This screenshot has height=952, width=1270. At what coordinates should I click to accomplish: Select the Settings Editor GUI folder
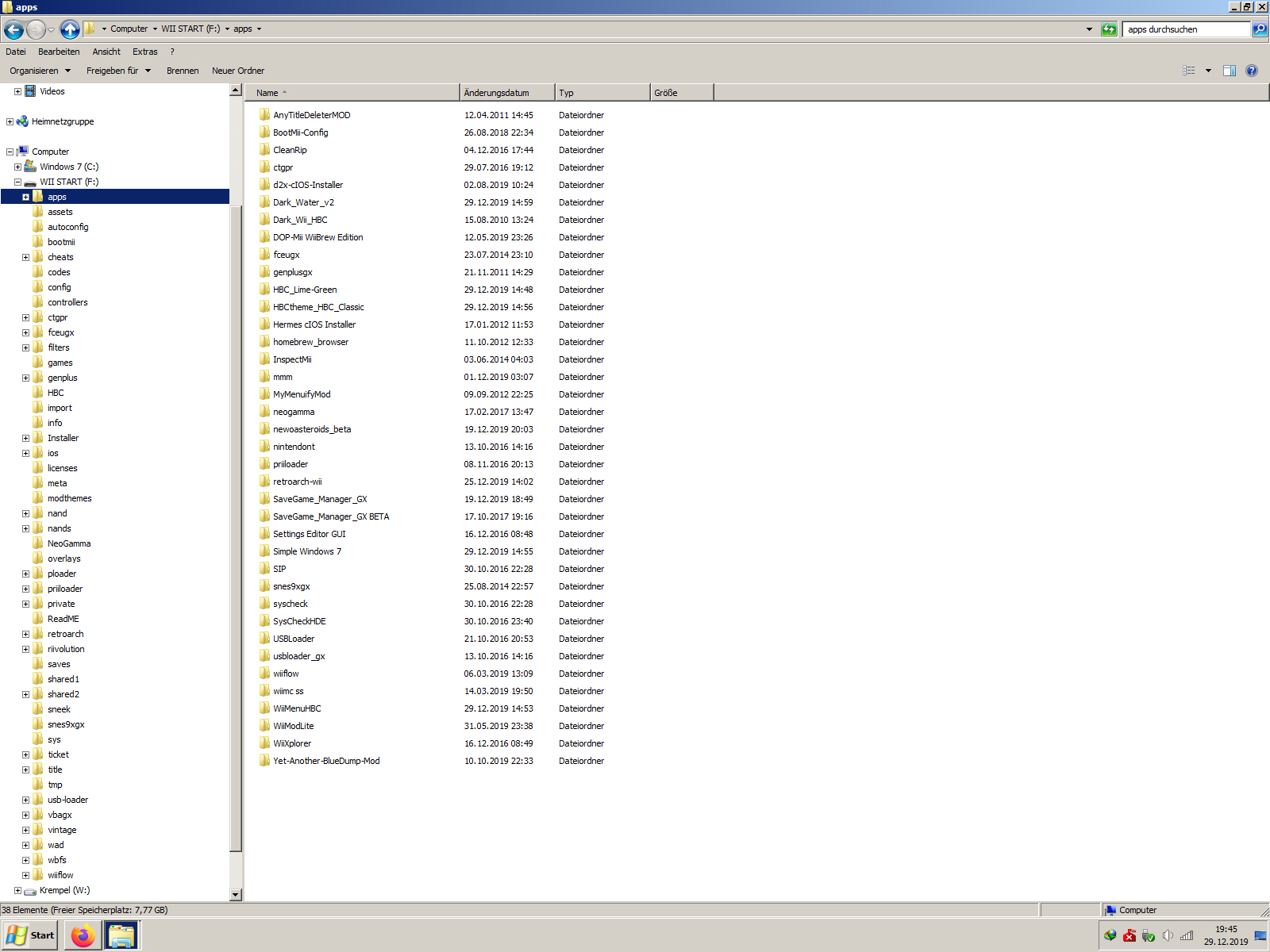(310, 534)
